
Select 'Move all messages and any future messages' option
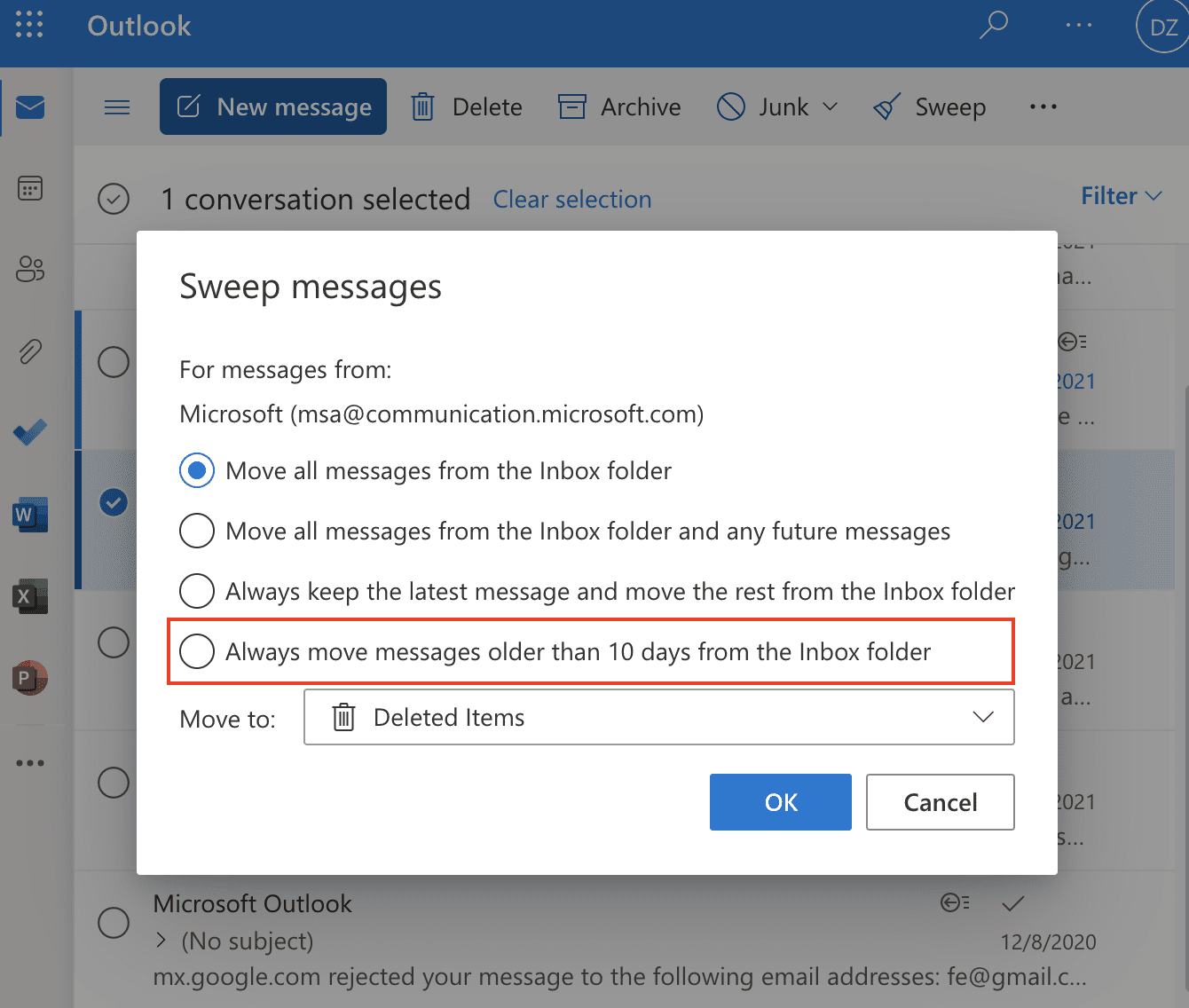(x=197, y=531)
